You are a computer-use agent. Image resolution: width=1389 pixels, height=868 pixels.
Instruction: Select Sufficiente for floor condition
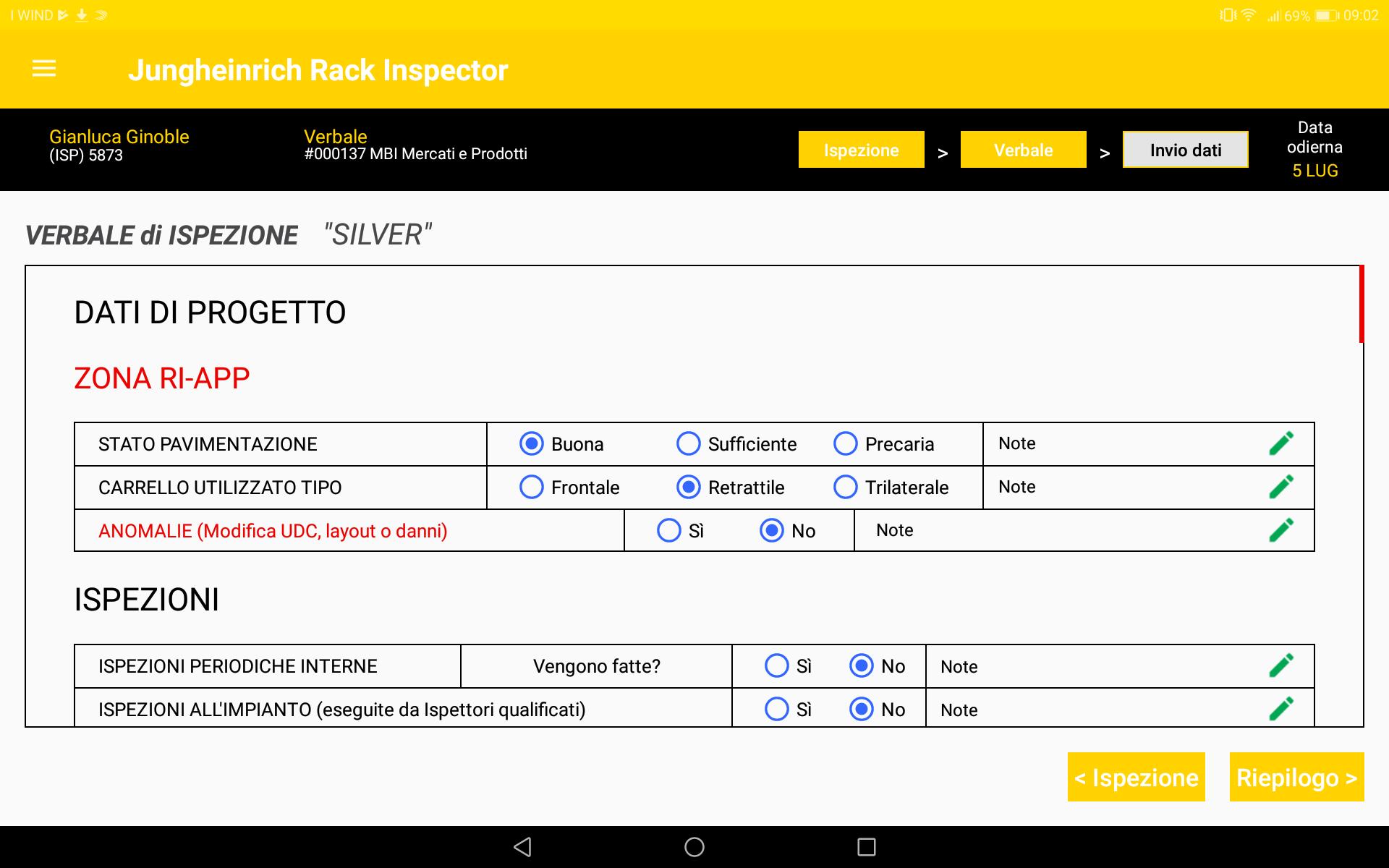pos(688,443)
